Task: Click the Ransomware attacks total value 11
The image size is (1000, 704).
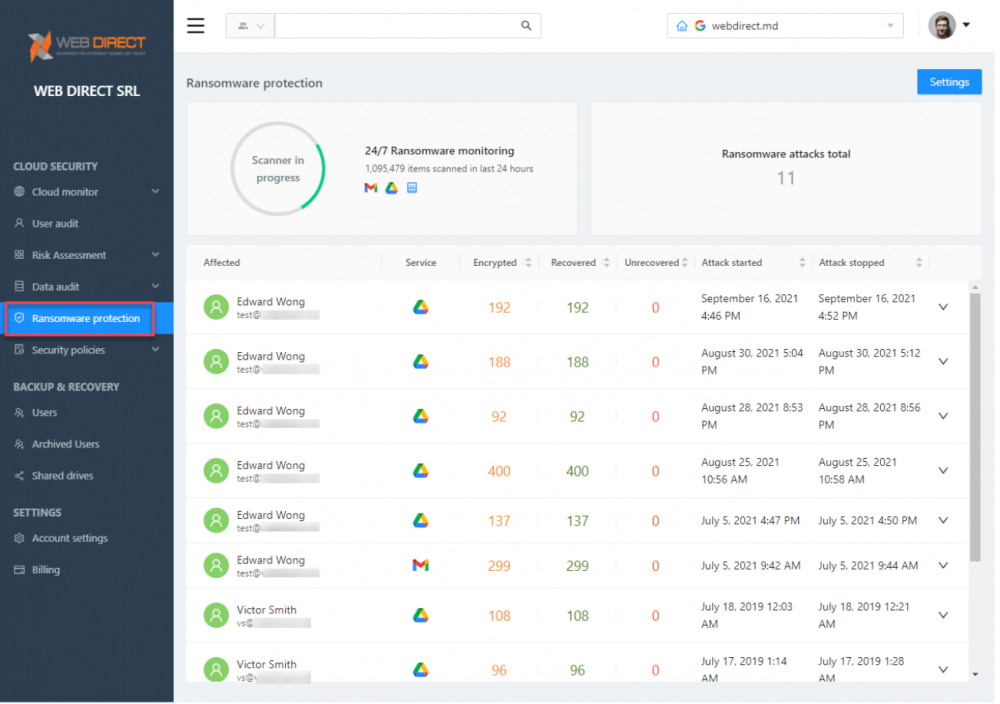Action: [x=786, y=178]
